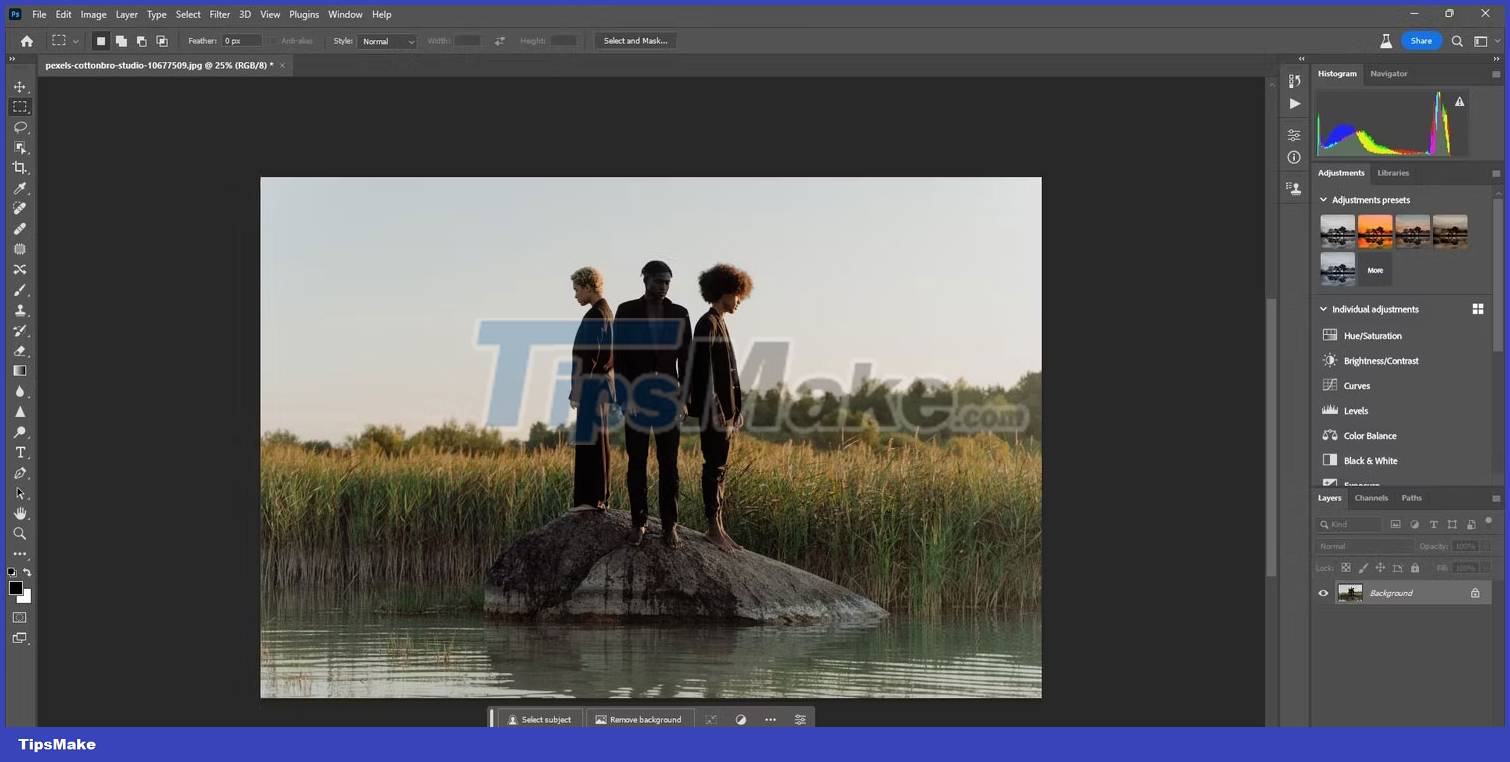Click the orange adjustment preset thumbnail
Viewport: 1510px width, 762px height.
[x=1374, y=230]
